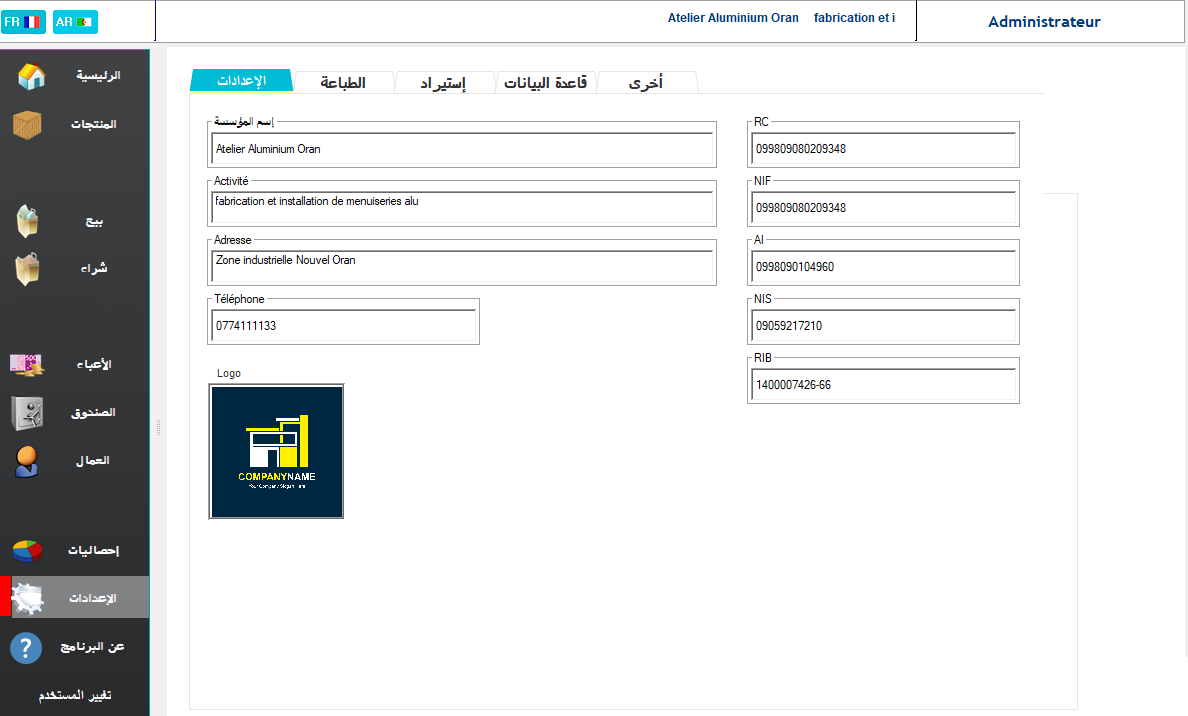This screenshot has height=716, width=1188.
Task: Click the question mark about icon
Action: (x=26, y=647)
